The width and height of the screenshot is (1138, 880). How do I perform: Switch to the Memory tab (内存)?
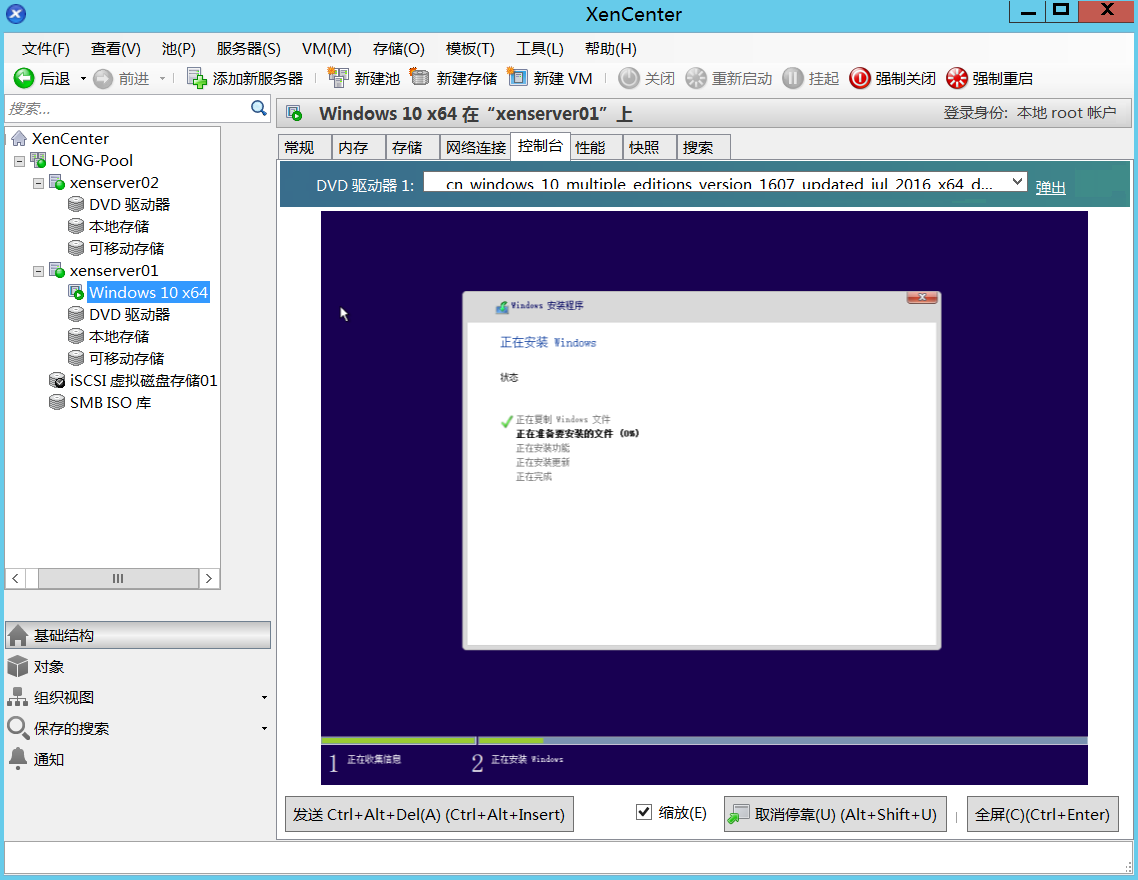[x=358, y=147]
